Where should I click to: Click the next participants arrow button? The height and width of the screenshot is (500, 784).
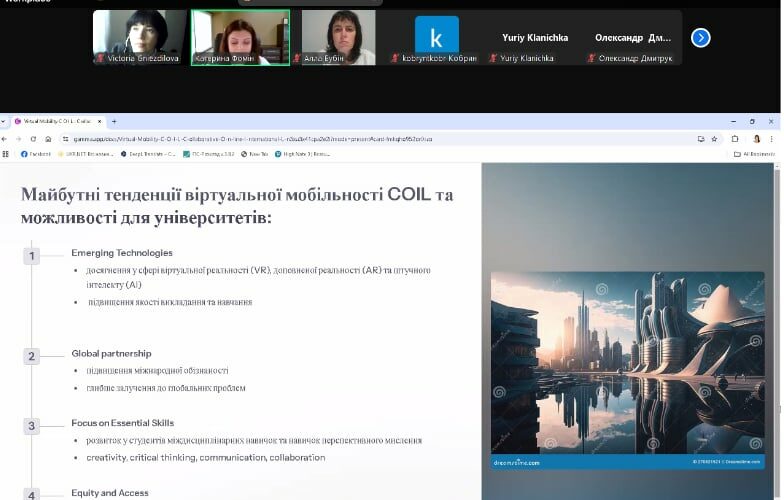coord(701,37)
